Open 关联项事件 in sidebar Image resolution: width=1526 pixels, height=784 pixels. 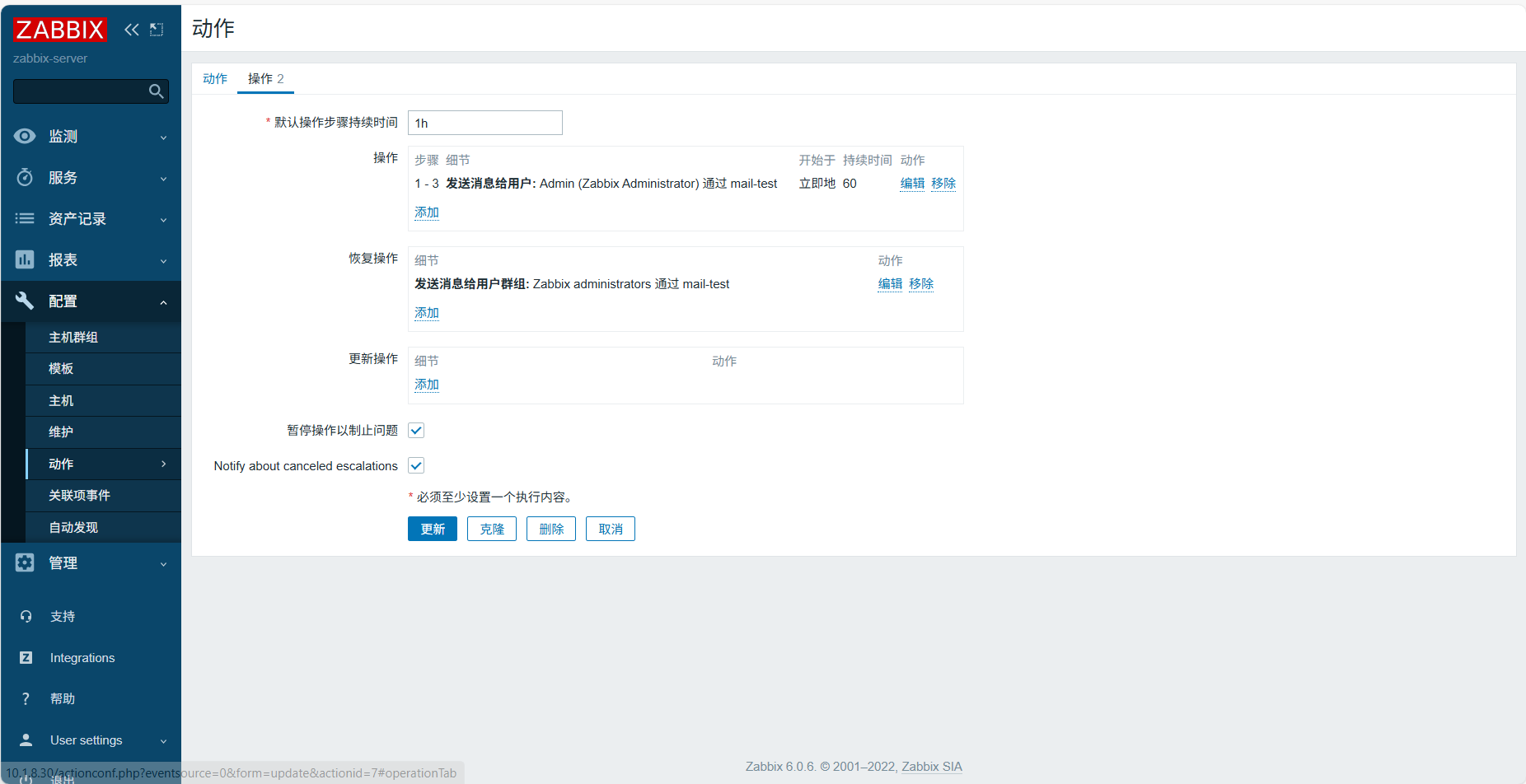pyautogui.click(x=103, y=496)
